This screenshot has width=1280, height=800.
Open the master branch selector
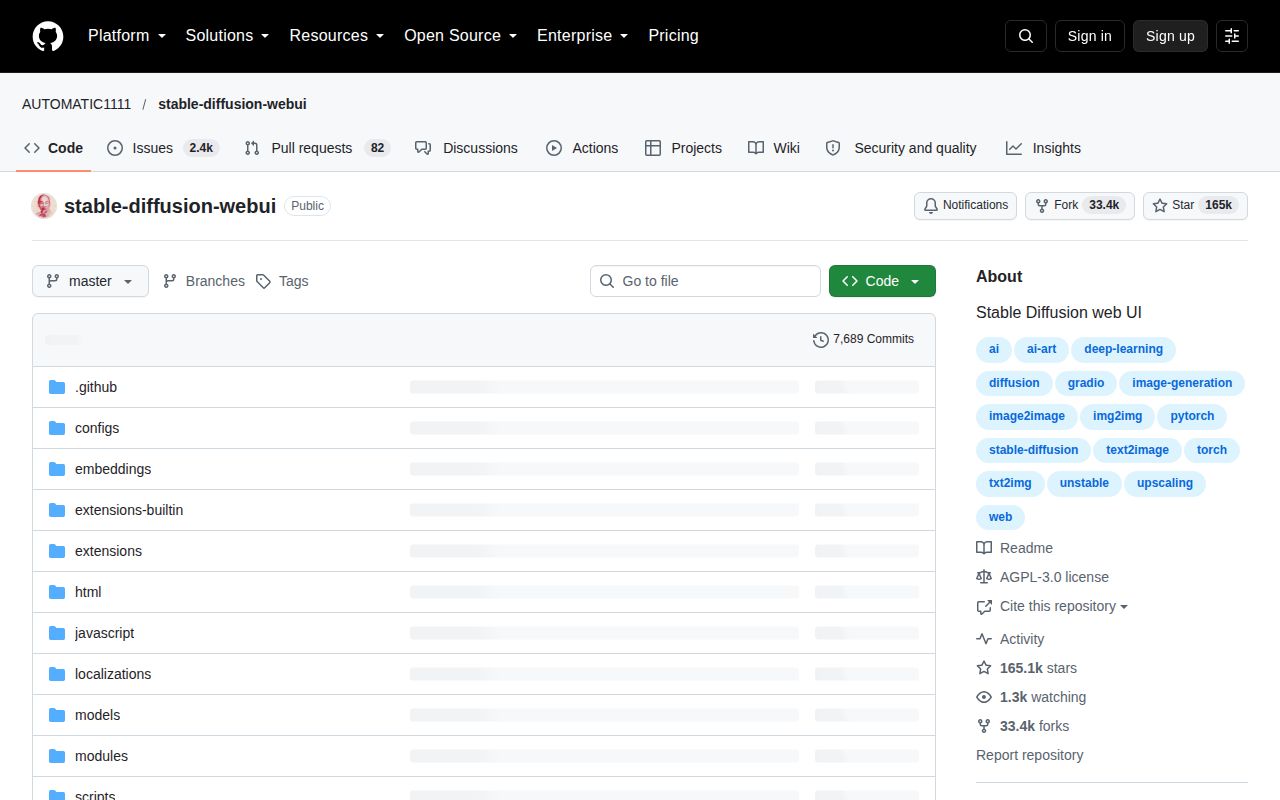tap(90, 281)
